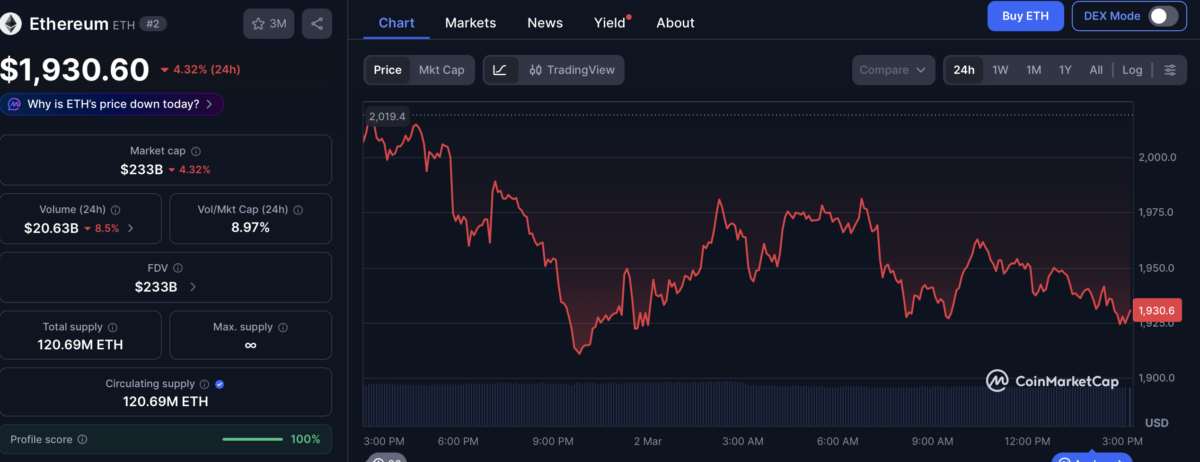Click the Total supply 120.69M ETH value
This screenshot has width=1200, height=462.
pos(80,345)
